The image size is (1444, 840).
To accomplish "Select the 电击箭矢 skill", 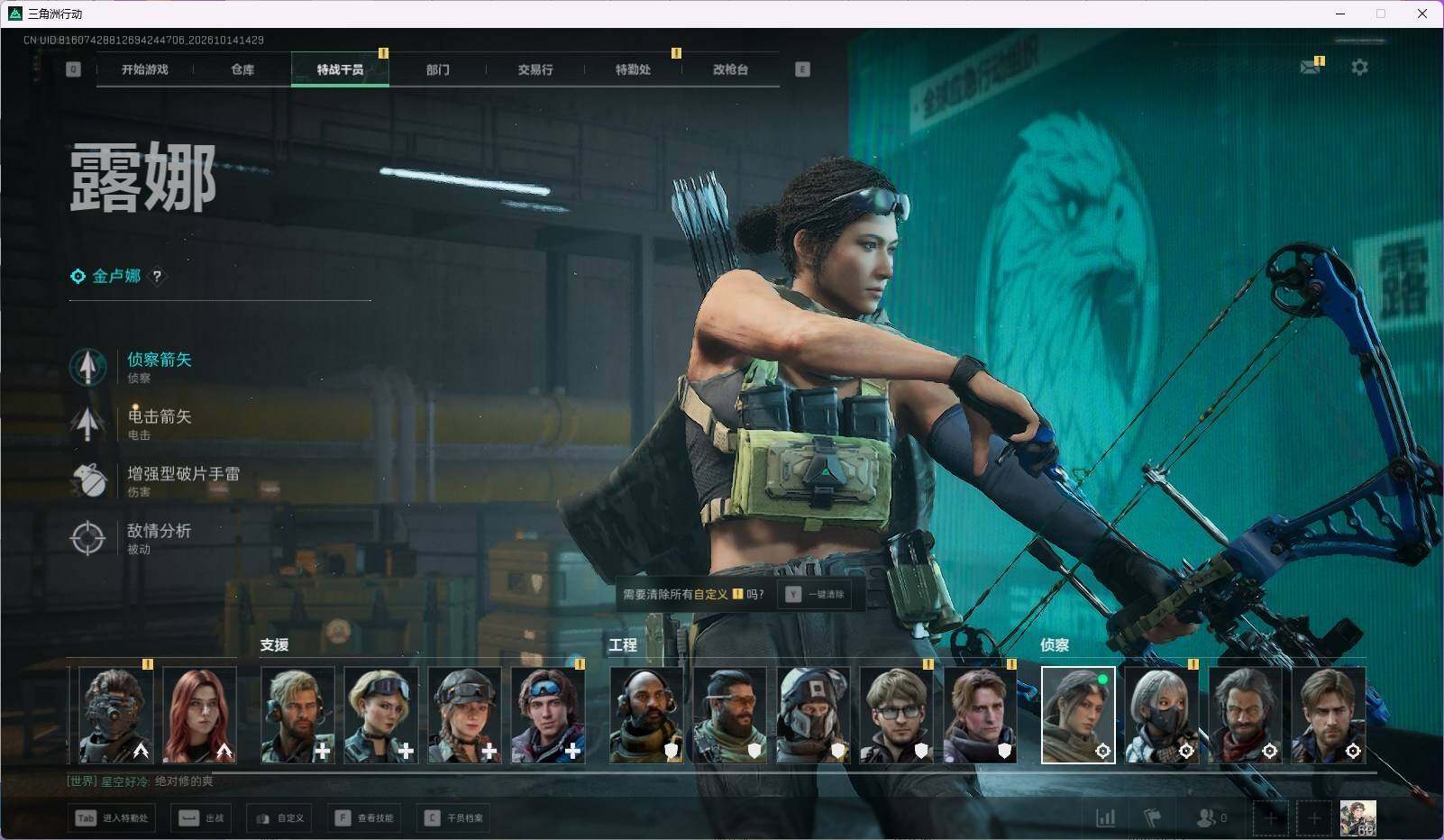I will [132, 424].
